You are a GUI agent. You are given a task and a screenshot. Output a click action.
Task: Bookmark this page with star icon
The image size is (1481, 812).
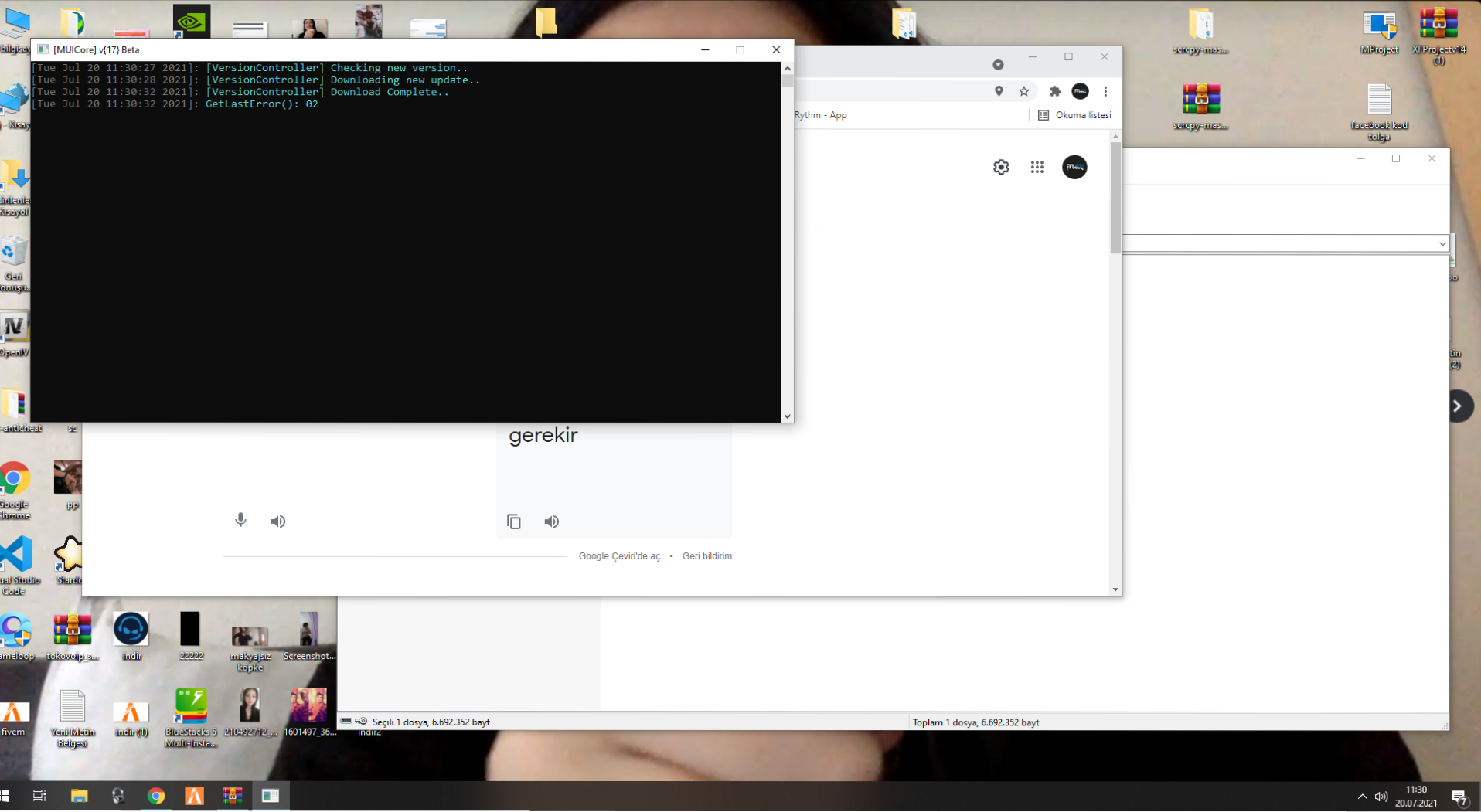1024,91
